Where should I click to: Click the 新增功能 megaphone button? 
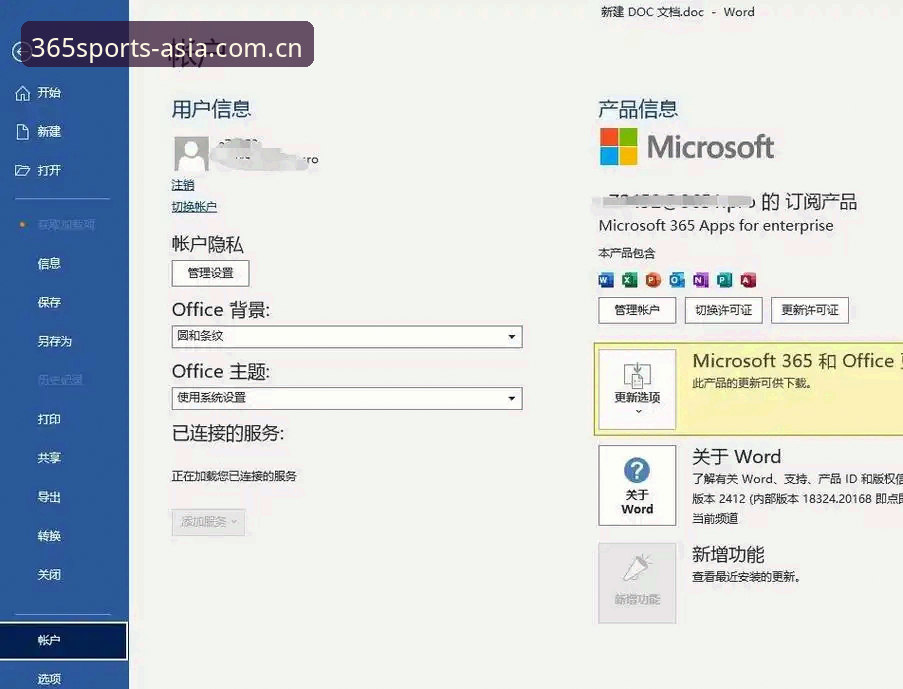[x=637, y=582]
